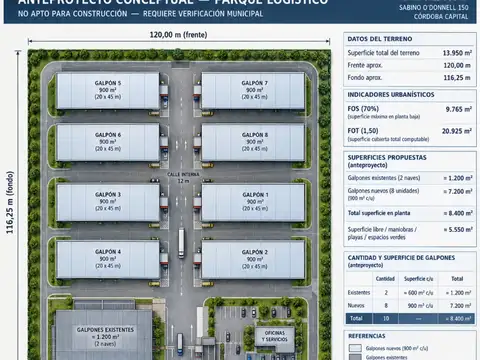This screenshot has height=360, width=480.
Task: Click the 'CANTIDAD Y SUPERFICIE DE GALPONES' heading
Action: [401, 258]
